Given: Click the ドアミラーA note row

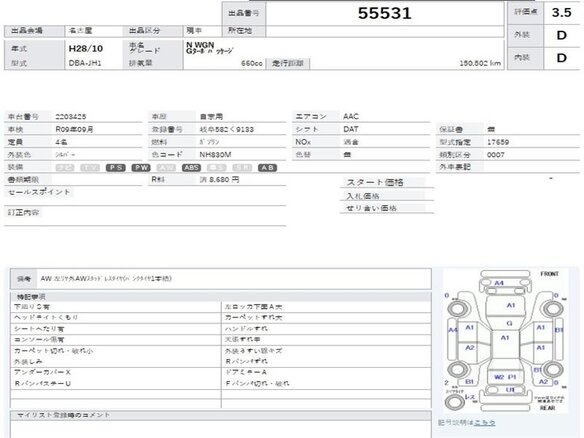Looking at the screenshot, I should click(x=326, y=372).
